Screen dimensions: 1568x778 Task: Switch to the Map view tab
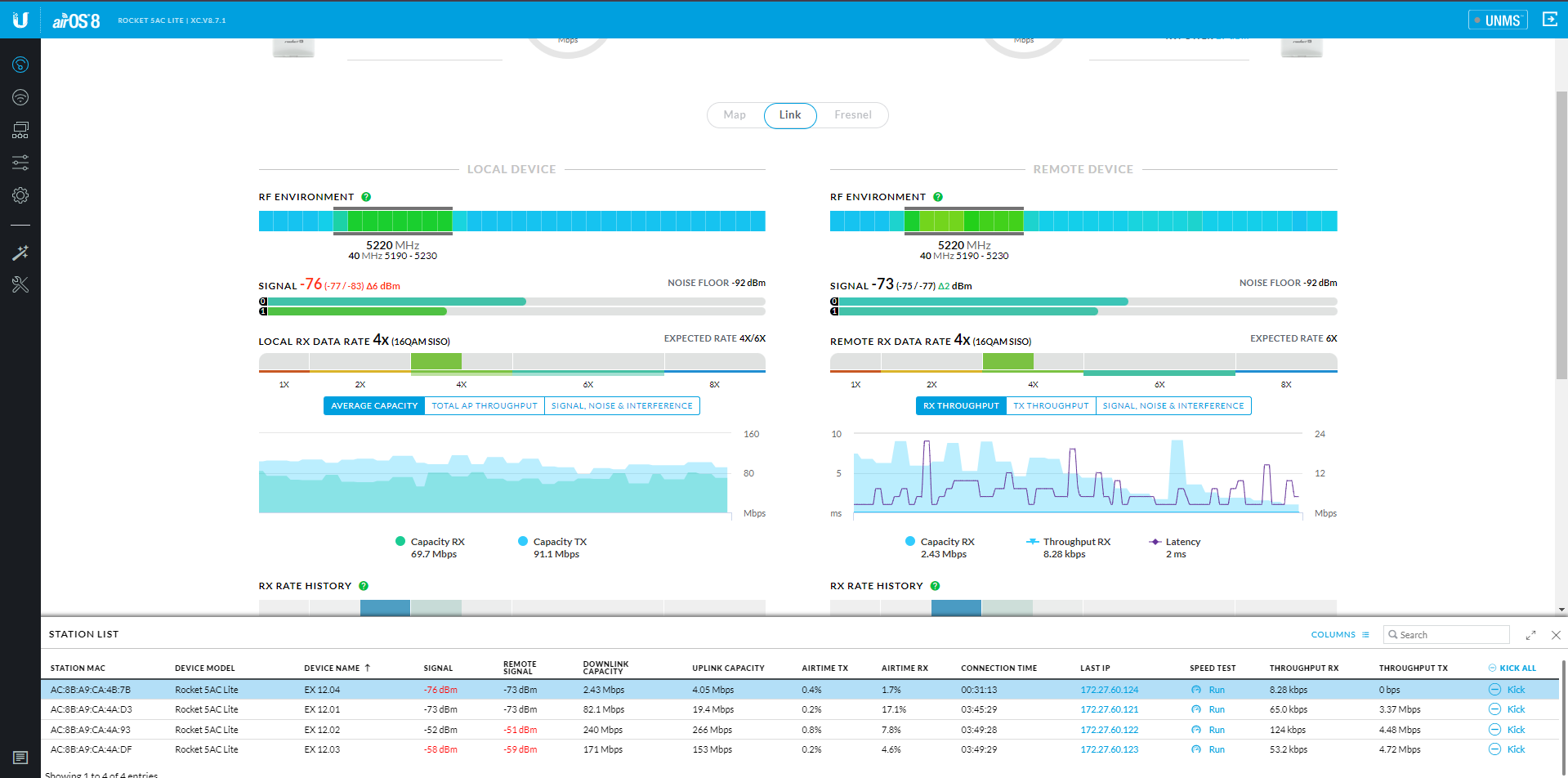point(735,115)
